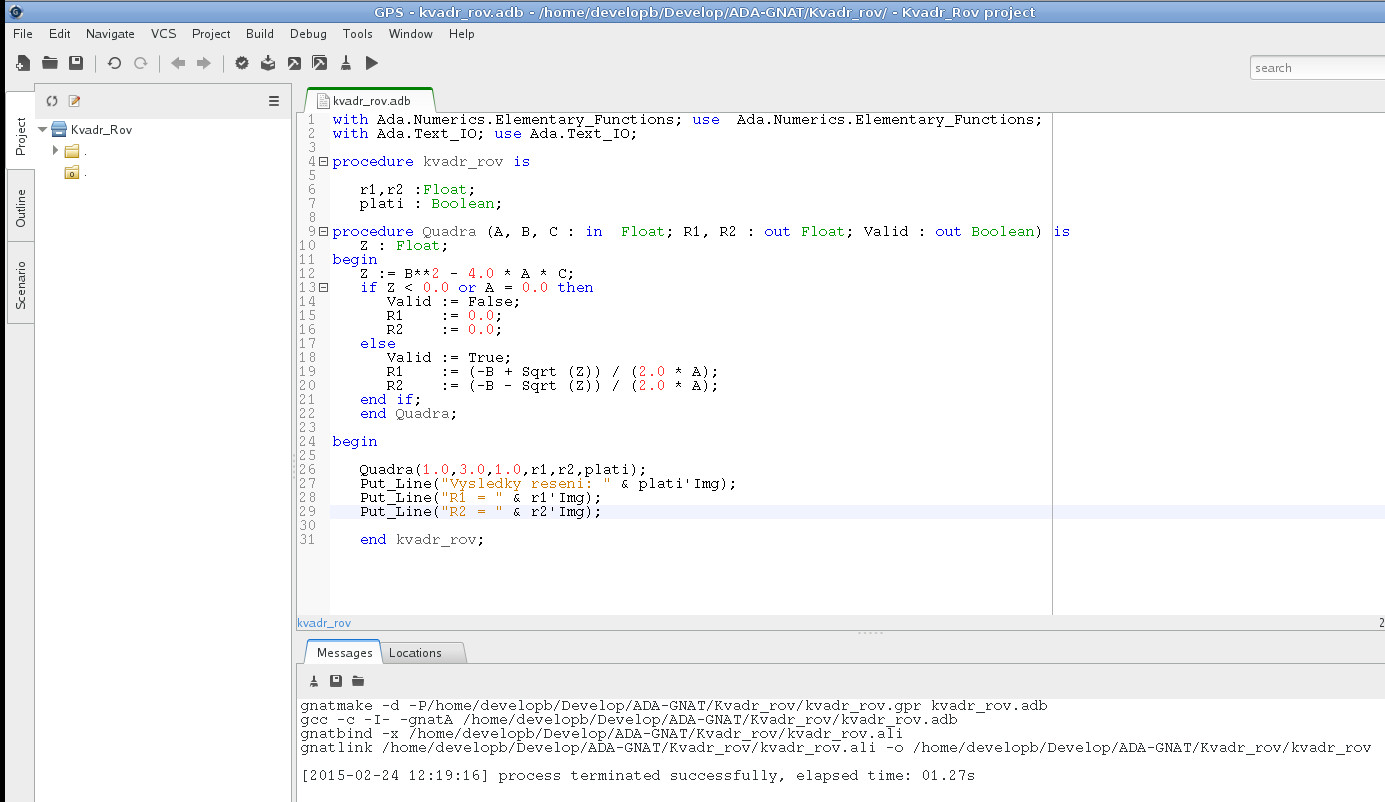Click the compile file icon in toolbar
This screenshot has width=1385, height=802.
click(268, 63)
